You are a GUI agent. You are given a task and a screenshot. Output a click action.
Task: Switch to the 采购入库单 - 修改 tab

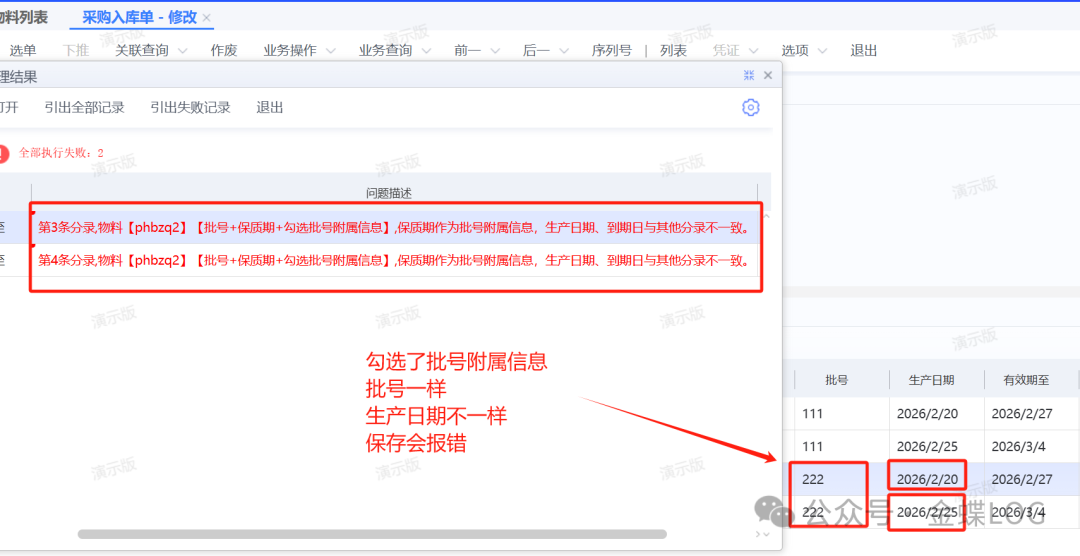click(139, 18)
